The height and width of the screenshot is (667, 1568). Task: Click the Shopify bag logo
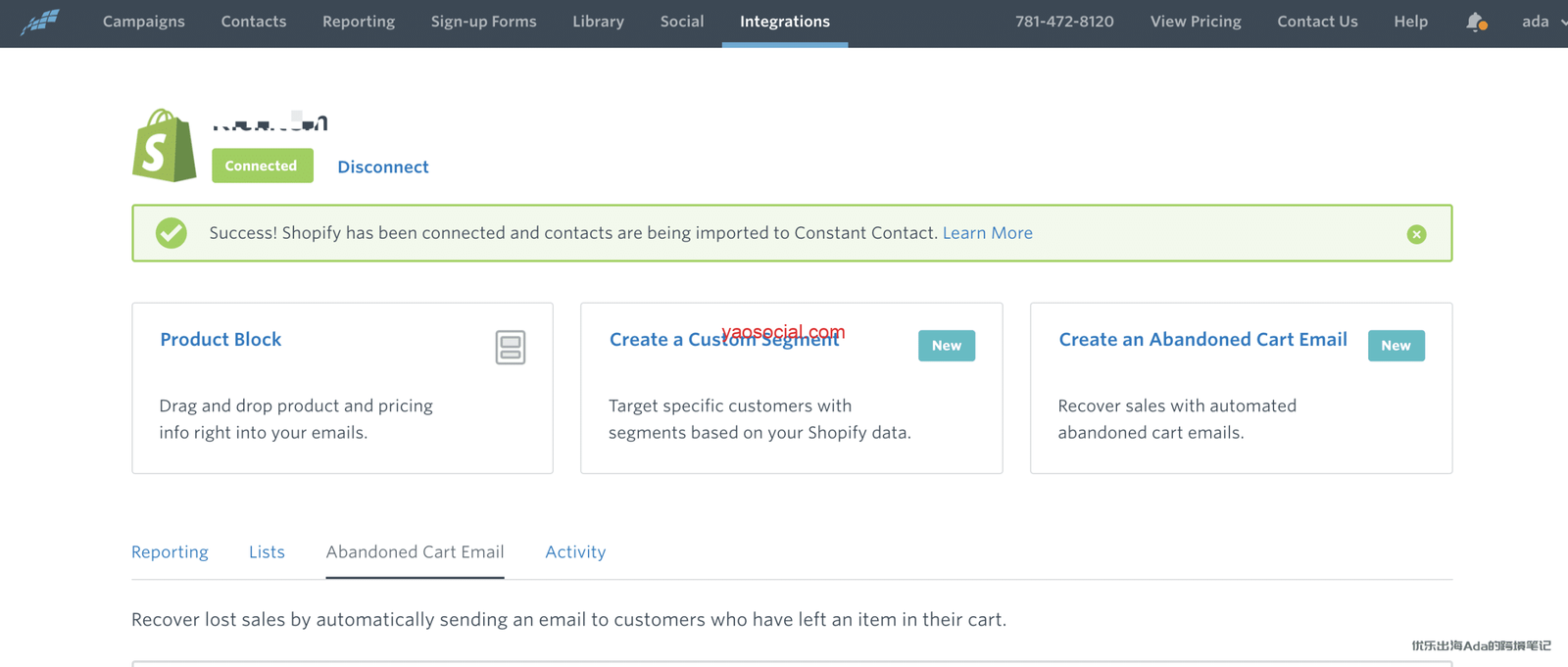click(164, 146)
